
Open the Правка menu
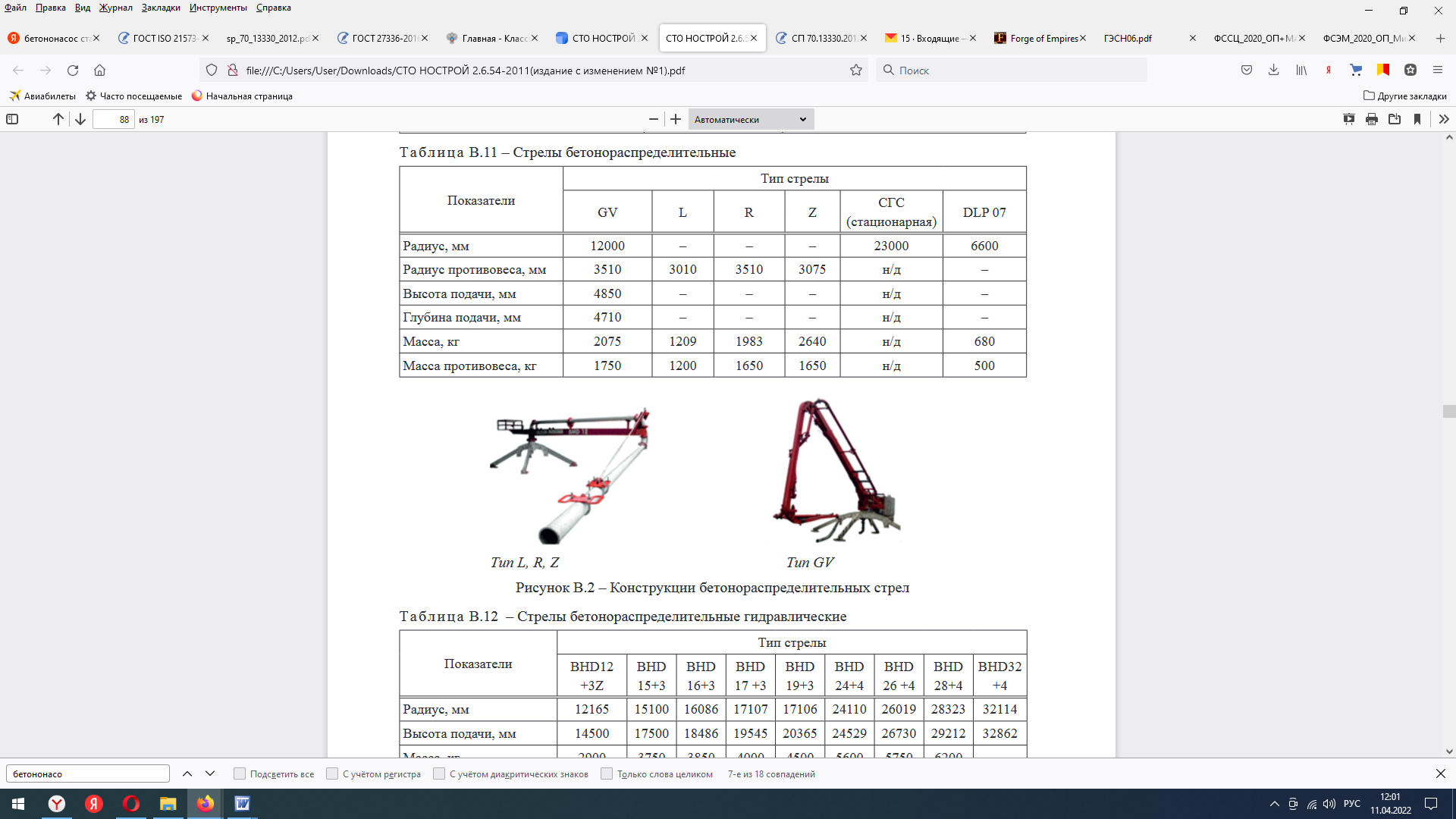click(x=50, y=8)
